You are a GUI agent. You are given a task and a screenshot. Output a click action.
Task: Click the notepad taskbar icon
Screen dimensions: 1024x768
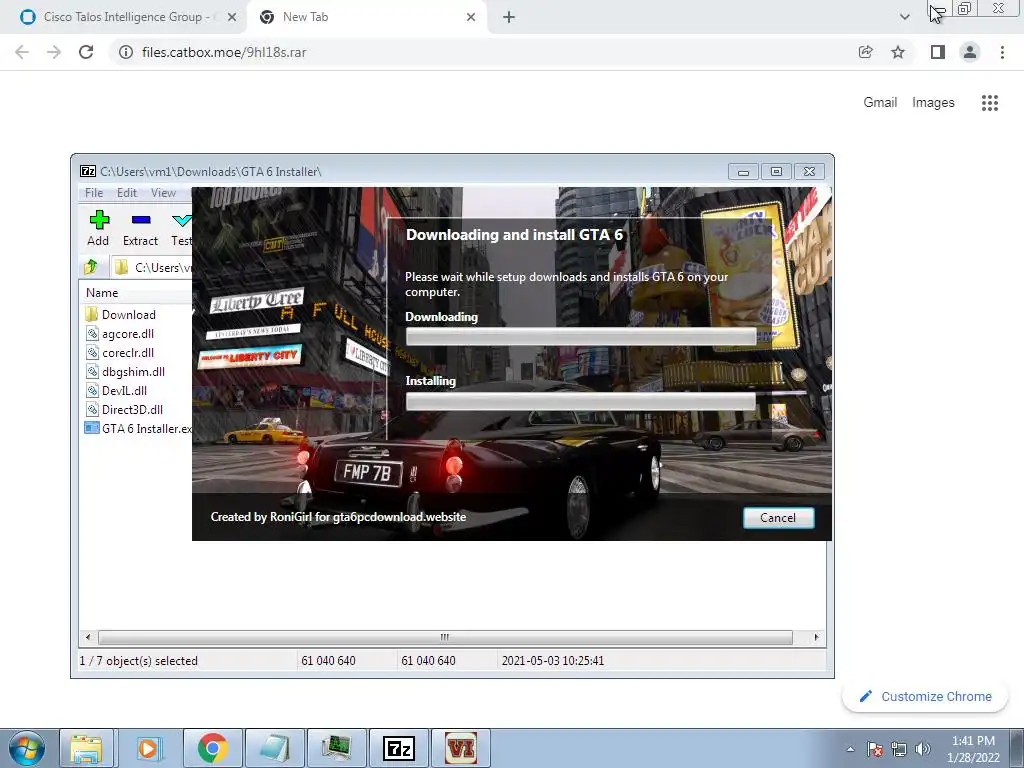point(275,748)
